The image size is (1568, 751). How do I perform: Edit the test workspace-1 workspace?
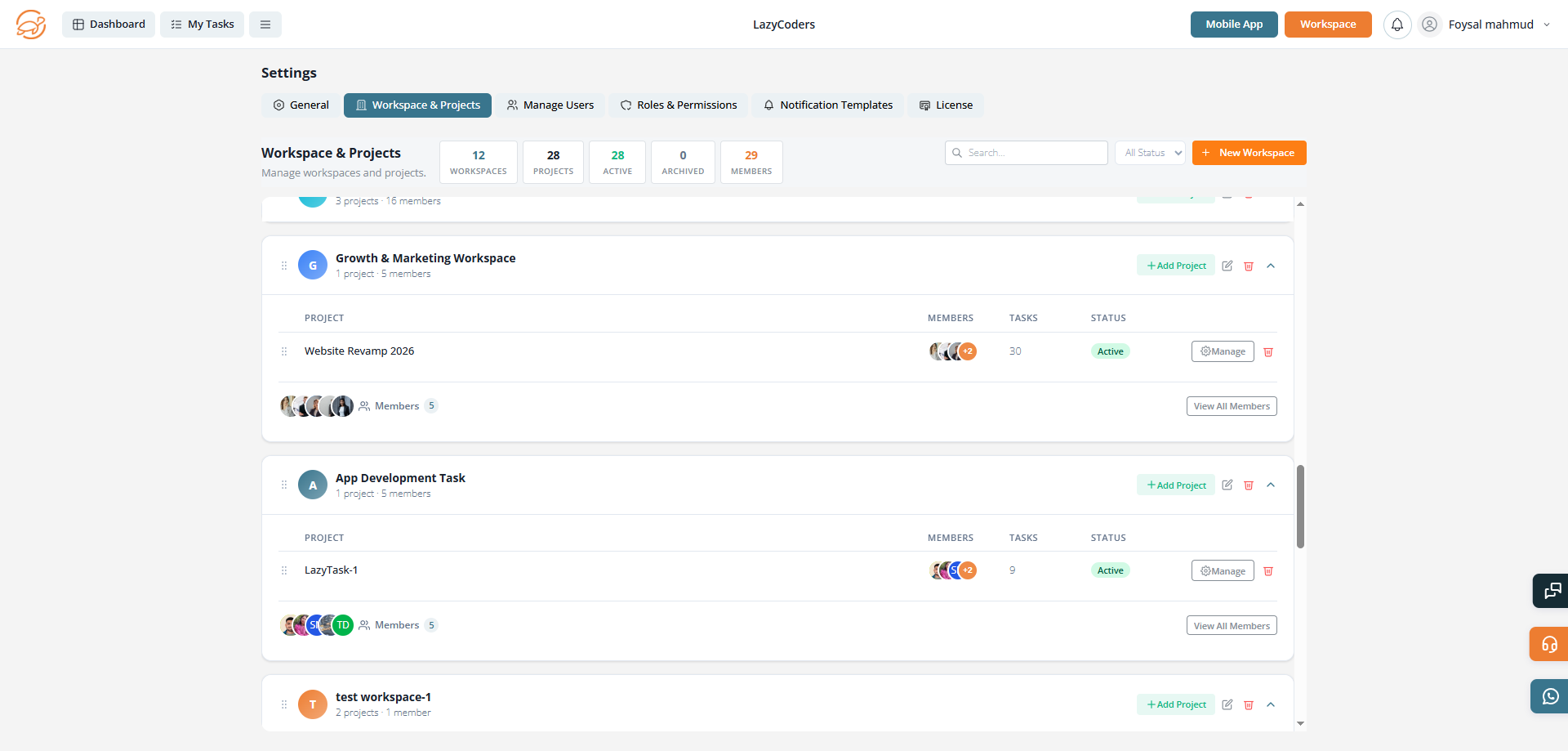click(1227, 704)
